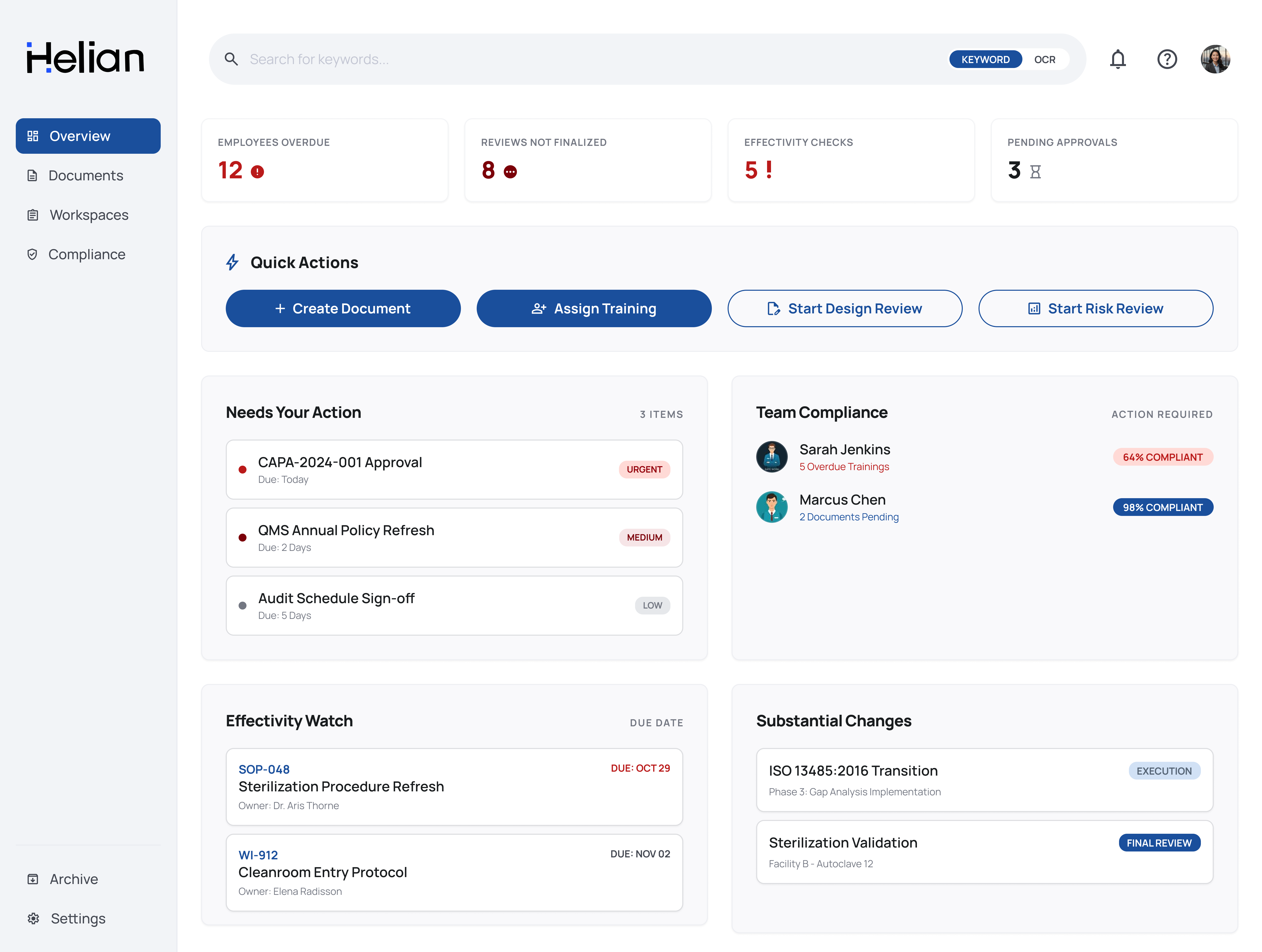The image size is (1262, 952).
Task: Click the name Sarah Jenkins
Action: [844, 449]
